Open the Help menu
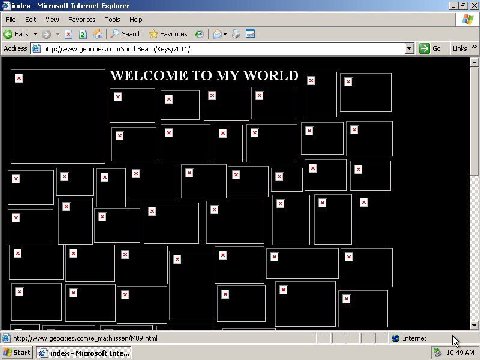The height and width of the screenshot is (360, 480). pos(136,20)
